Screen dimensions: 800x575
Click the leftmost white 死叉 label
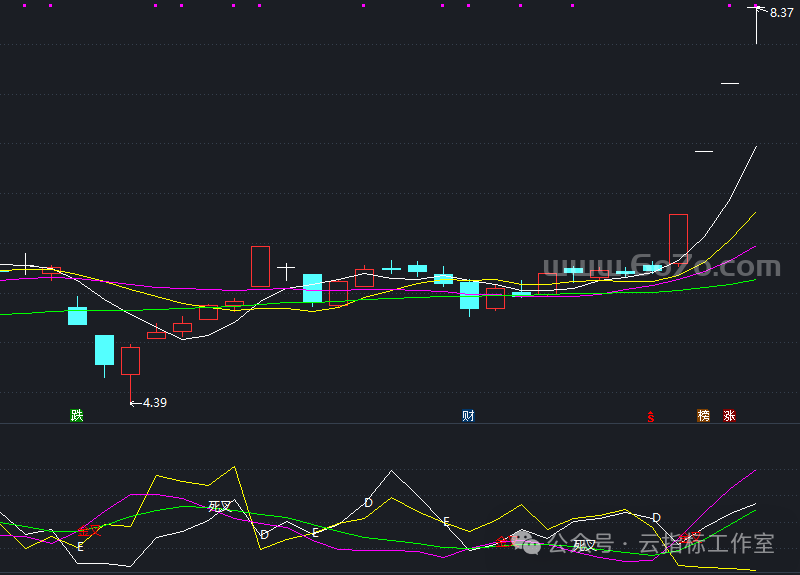[219, 506]
